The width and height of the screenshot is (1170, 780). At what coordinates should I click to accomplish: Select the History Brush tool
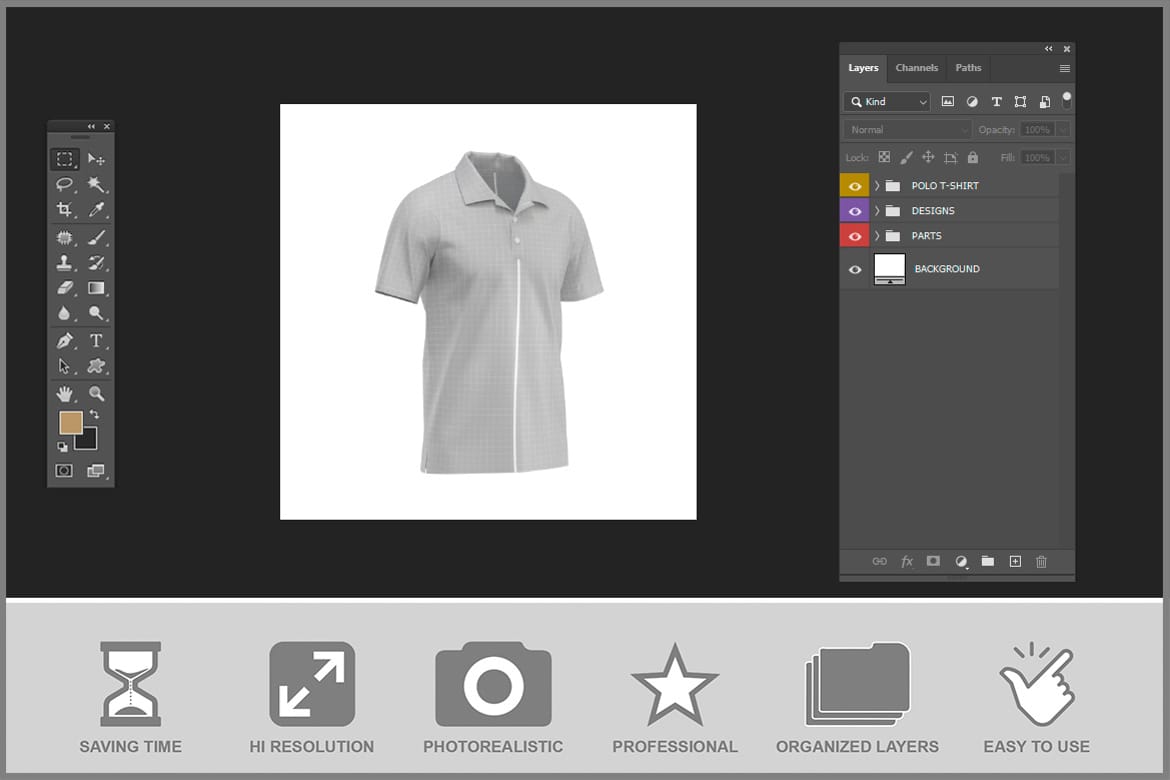click(x=96, y=263)
